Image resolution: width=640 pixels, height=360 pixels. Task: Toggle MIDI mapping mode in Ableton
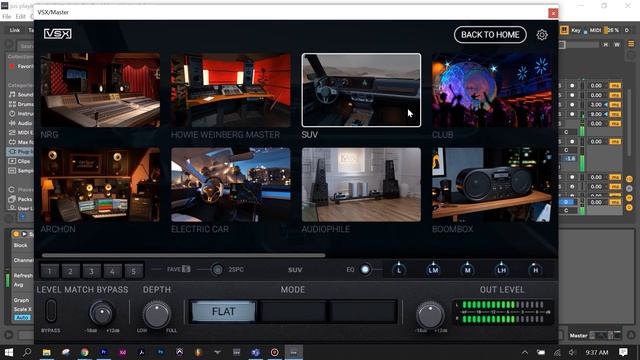[595, 30]
